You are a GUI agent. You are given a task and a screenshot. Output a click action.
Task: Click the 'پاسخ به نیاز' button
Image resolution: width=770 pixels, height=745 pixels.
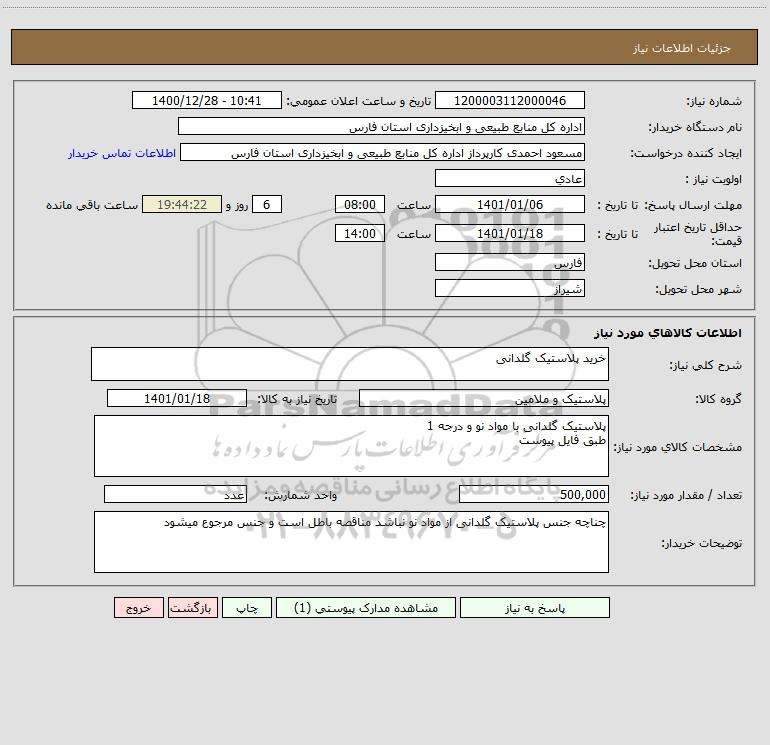[535, 608]
